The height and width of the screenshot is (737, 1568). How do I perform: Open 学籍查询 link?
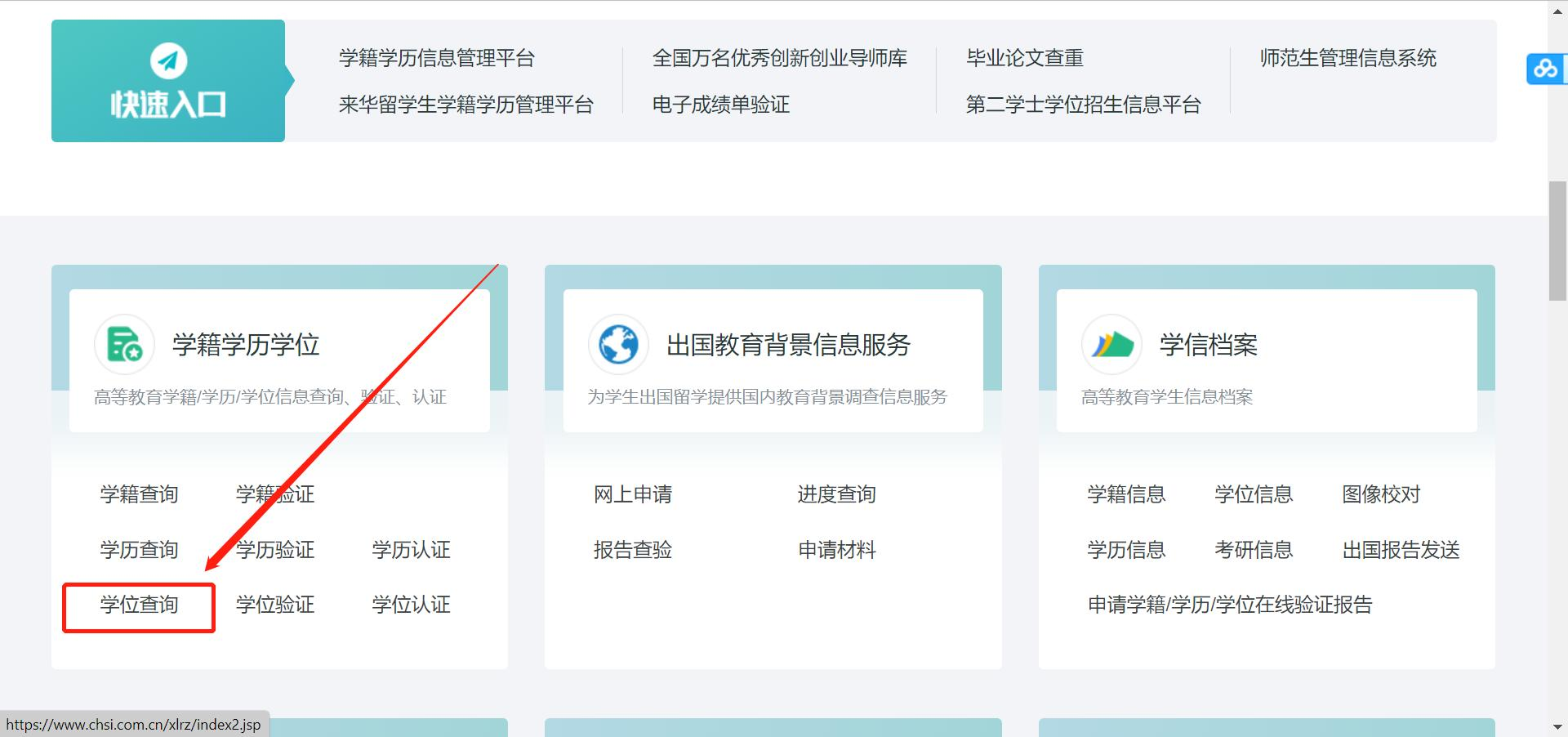(x=139, y=495)
